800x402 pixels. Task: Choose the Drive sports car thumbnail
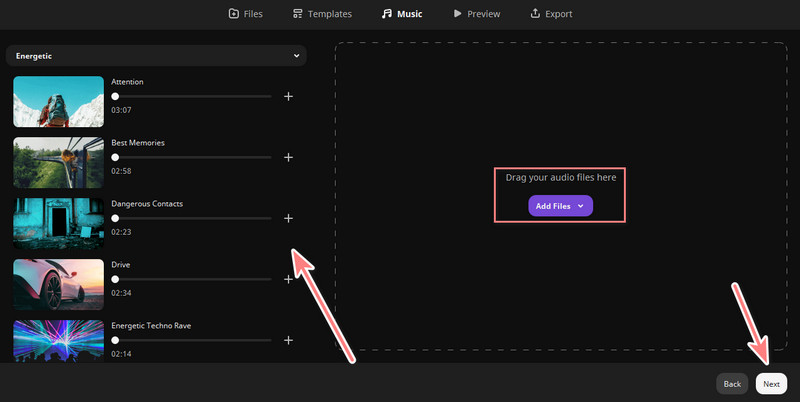click(58, 285)
